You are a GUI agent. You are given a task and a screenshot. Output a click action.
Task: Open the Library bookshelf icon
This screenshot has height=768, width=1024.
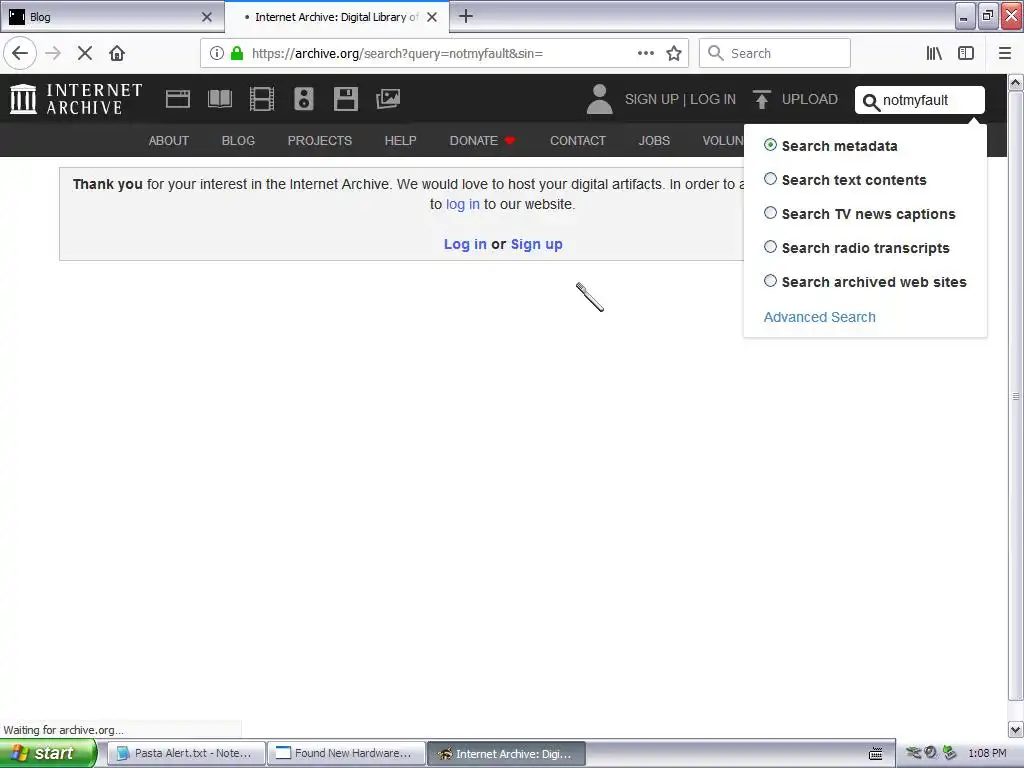(934, 54)
